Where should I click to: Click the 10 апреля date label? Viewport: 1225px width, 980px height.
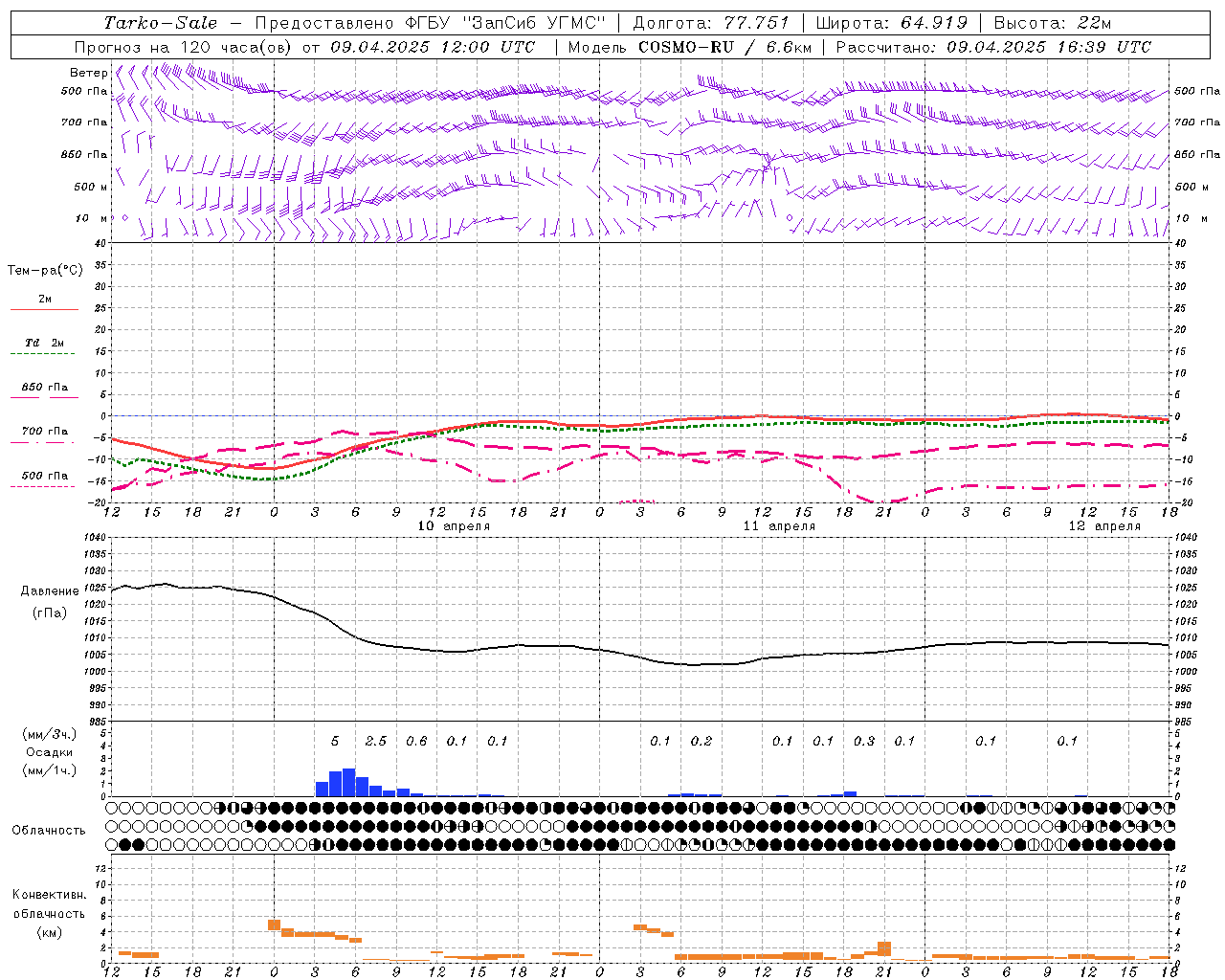click(454, 526)
